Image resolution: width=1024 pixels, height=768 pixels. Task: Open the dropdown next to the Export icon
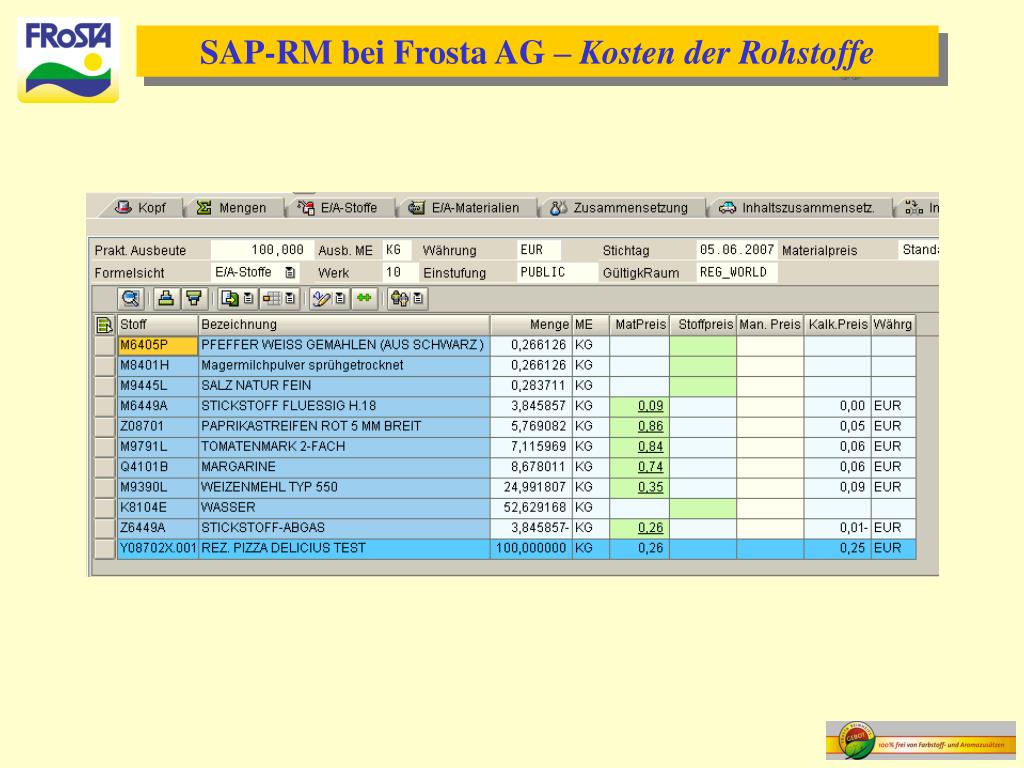(x=247, y=297)
